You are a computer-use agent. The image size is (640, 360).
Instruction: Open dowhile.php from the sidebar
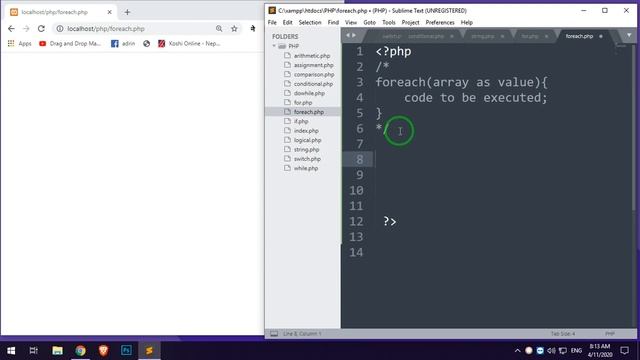pyautogui.click(x=309, y=93)
